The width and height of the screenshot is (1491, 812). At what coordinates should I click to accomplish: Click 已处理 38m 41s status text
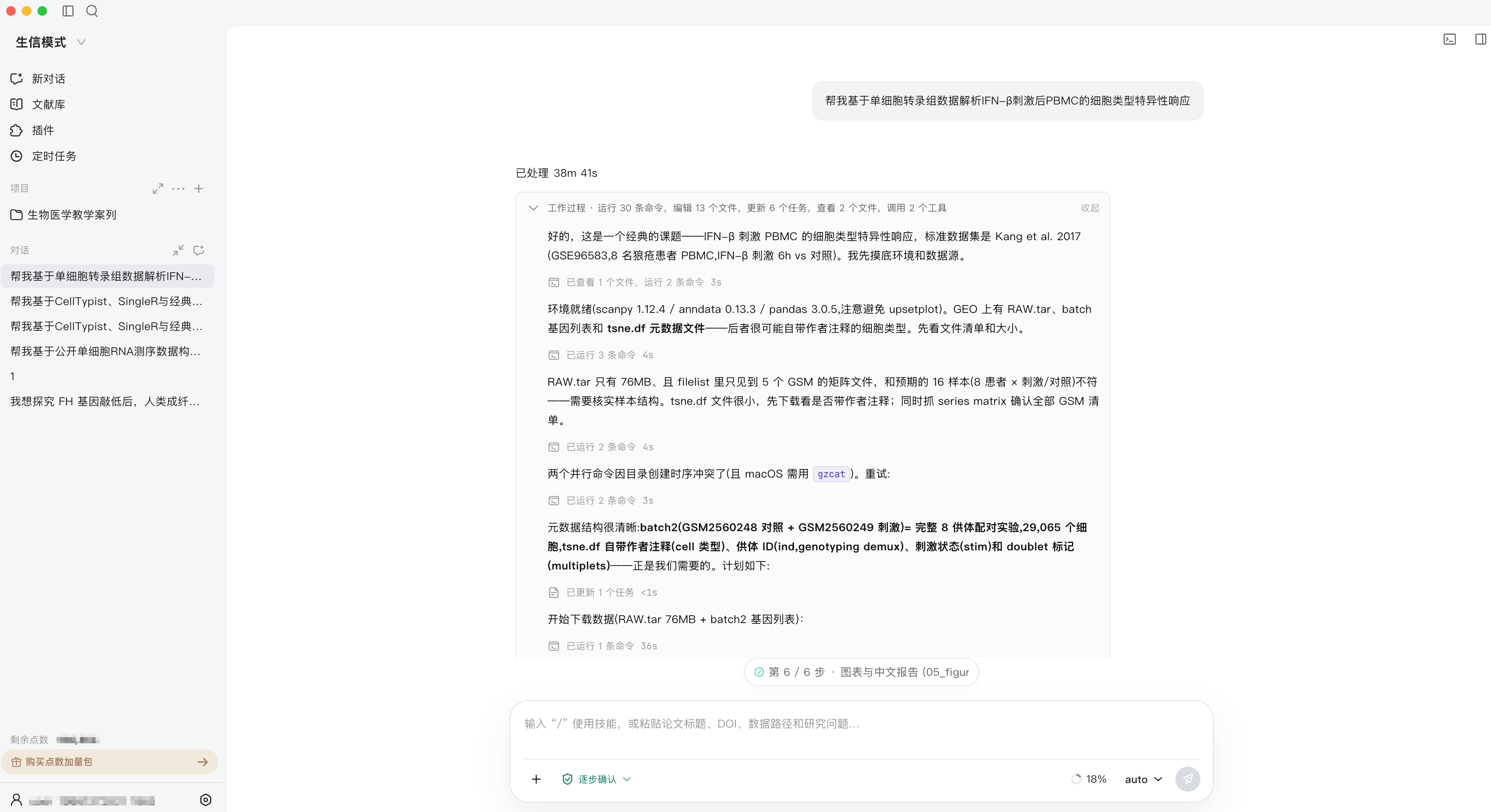pyautogui.click(x=556, y=173)
